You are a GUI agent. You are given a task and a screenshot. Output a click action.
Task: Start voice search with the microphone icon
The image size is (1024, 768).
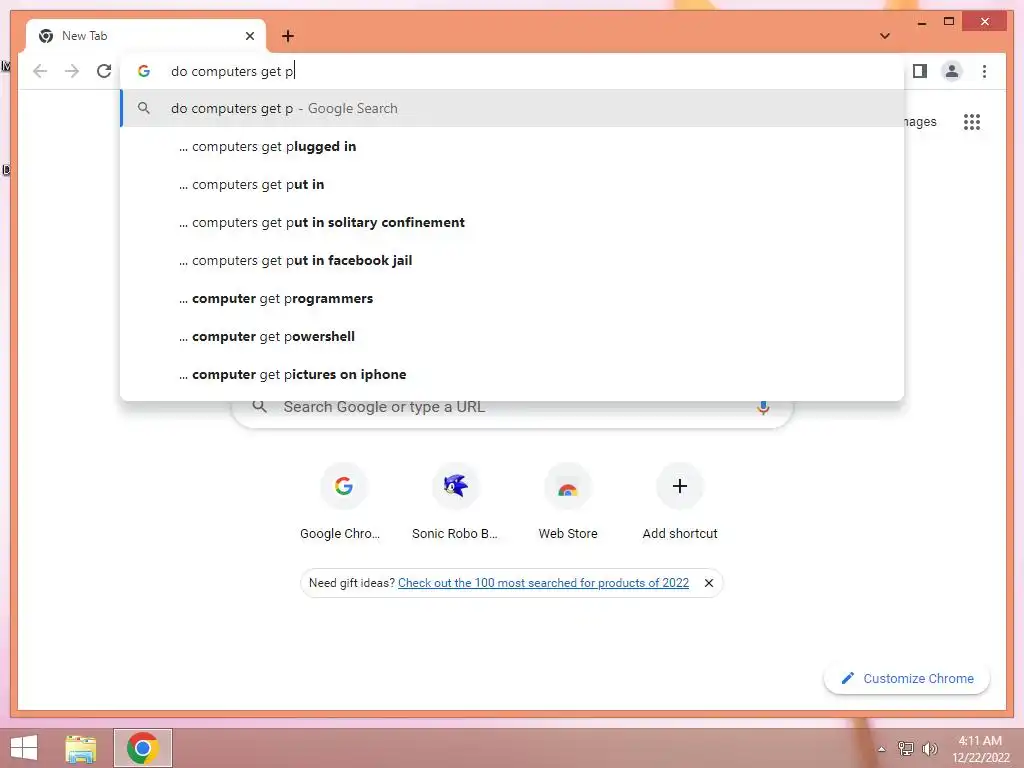[x=762, y=408]
